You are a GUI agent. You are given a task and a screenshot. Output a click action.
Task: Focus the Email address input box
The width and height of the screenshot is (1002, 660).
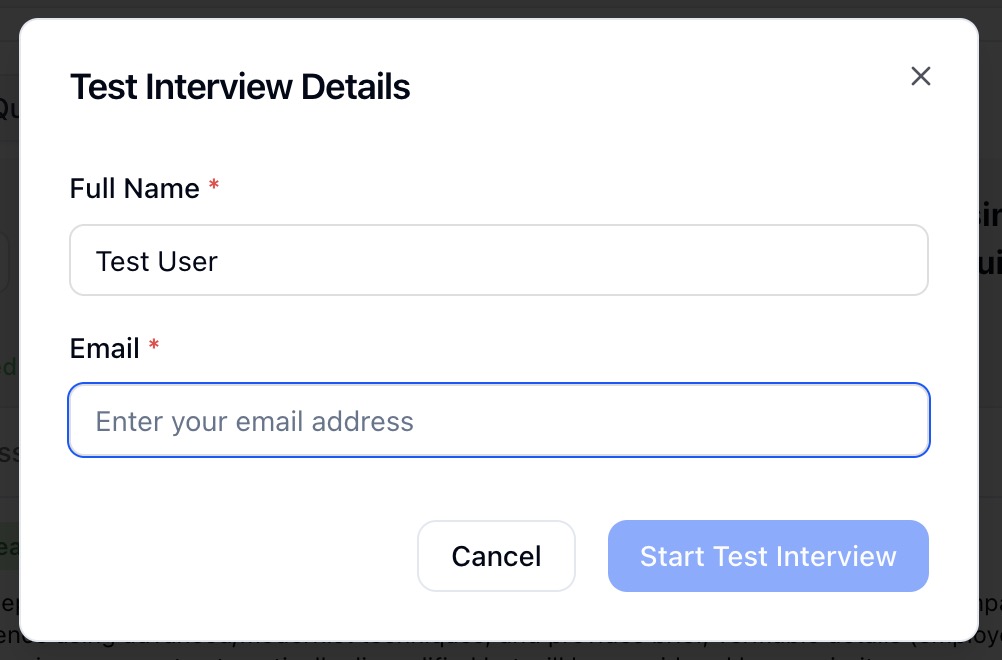pyautogui.click(x=498, y=421)
